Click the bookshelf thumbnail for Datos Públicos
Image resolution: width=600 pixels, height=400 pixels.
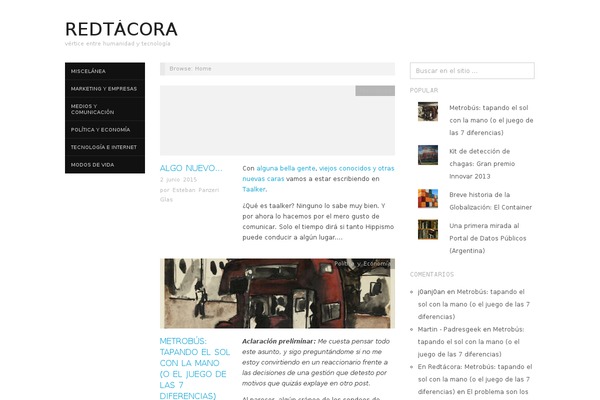click(x=428, y=230)
